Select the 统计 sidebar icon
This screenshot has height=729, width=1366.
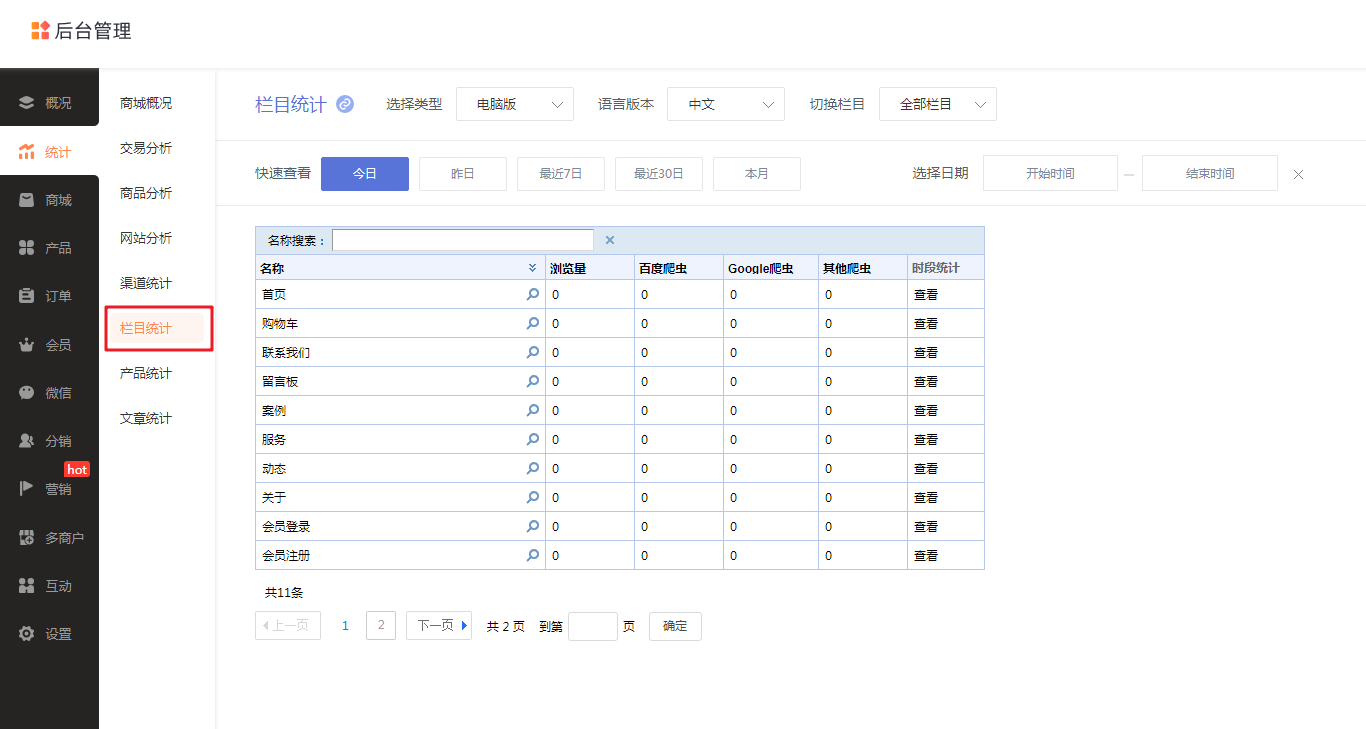27,152
